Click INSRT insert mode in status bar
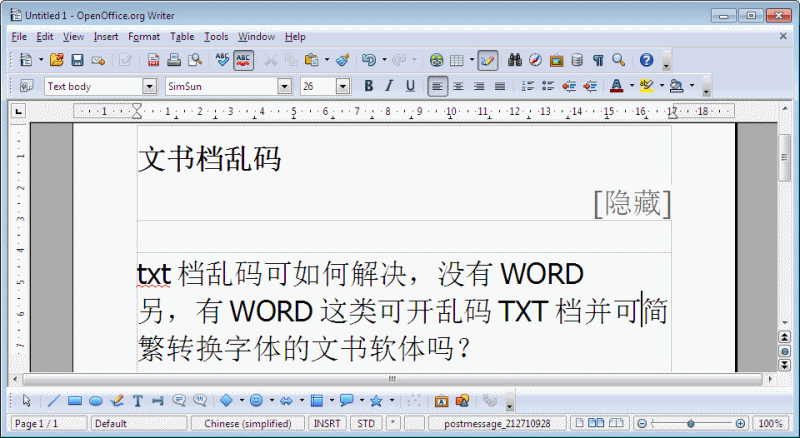 (x=327, y=424)
